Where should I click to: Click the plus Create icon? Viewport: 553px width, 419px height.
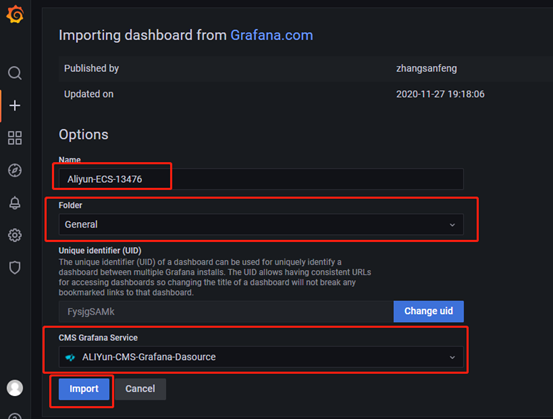[15, 105]
